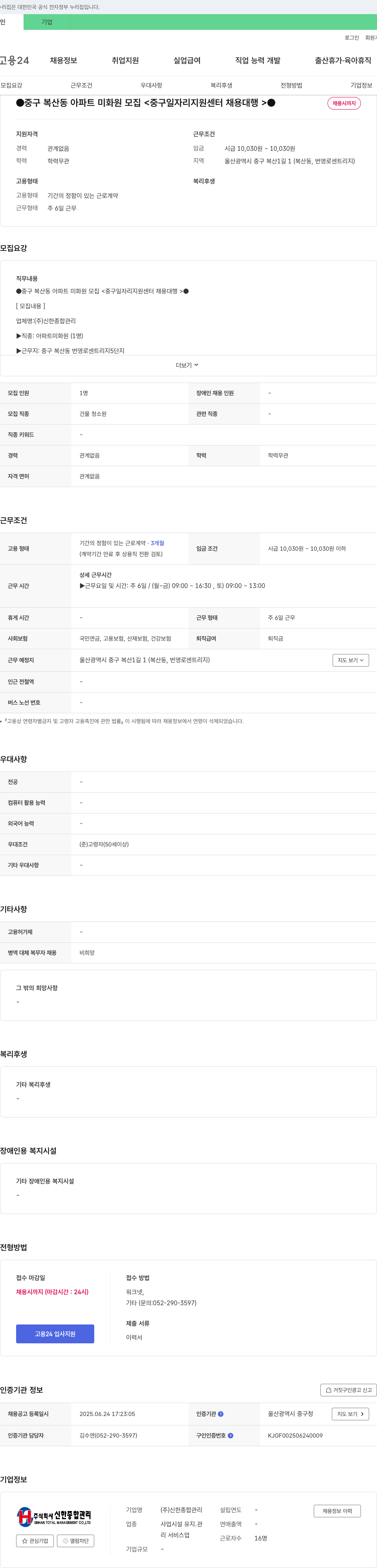Click registration date 2025.06.24 17:23:05
This screenshot has height=1568, width=377.
click(107, 1414)
